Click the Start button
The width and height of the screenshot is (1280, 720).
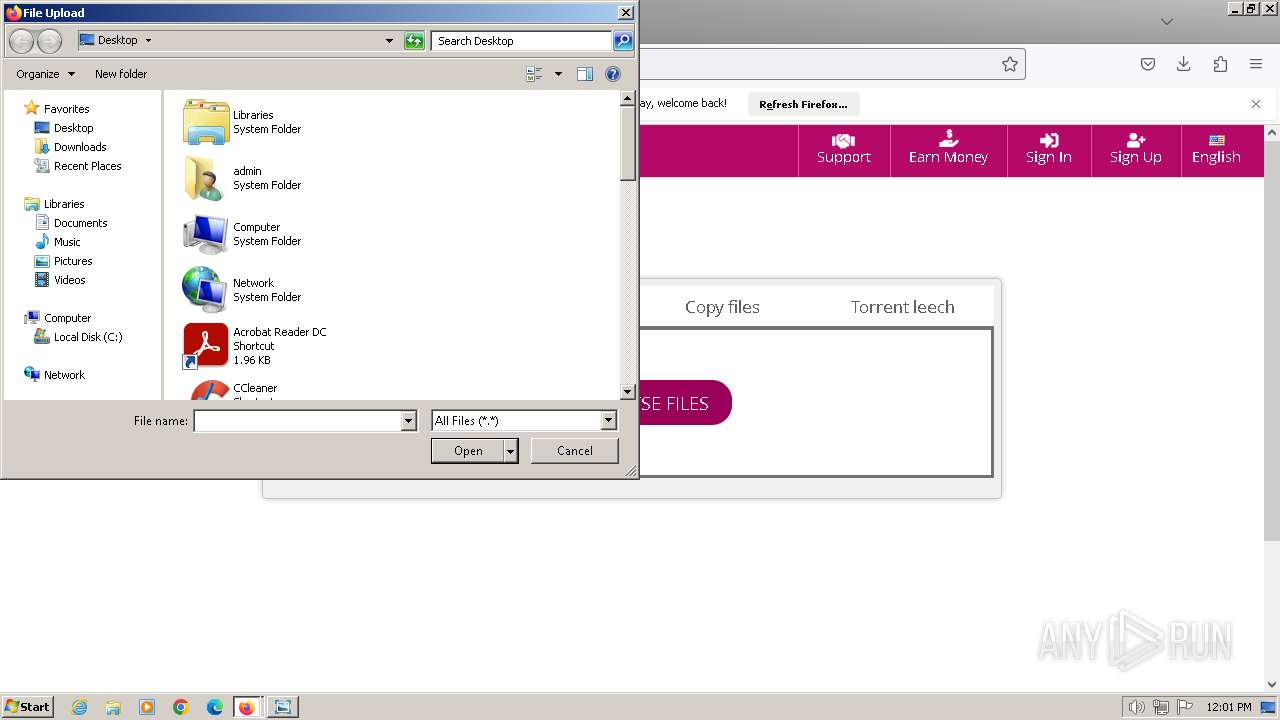click(27, 707)
